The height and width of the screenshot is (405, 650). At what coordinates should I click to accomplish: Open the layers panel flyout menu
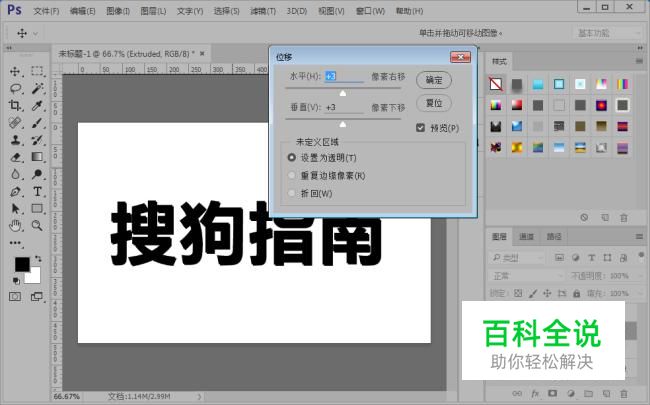[639, 237]
